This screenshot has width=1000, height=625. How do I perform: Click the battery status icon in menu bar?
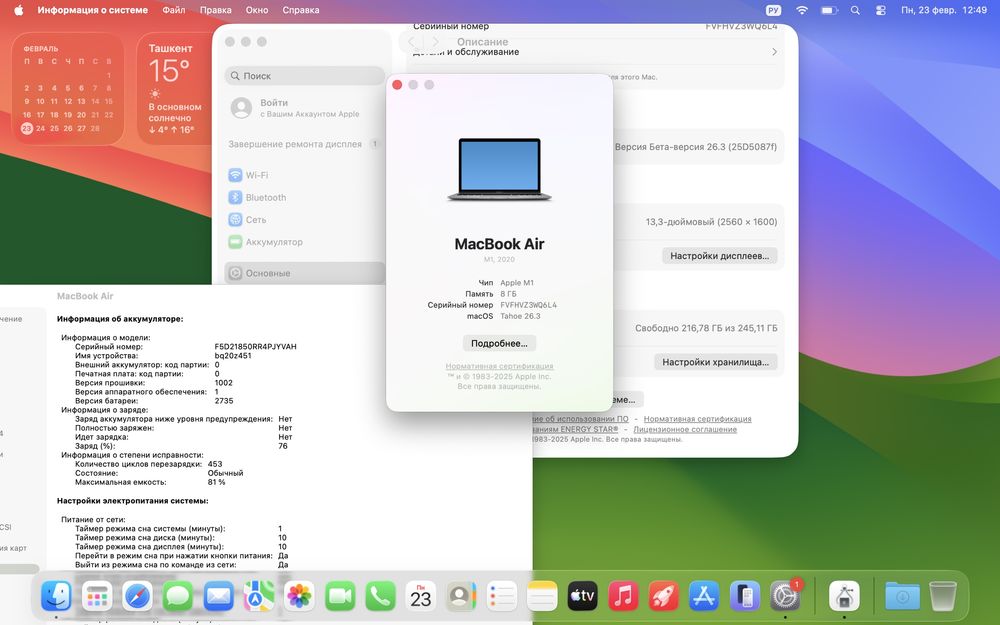pos(829,10)
